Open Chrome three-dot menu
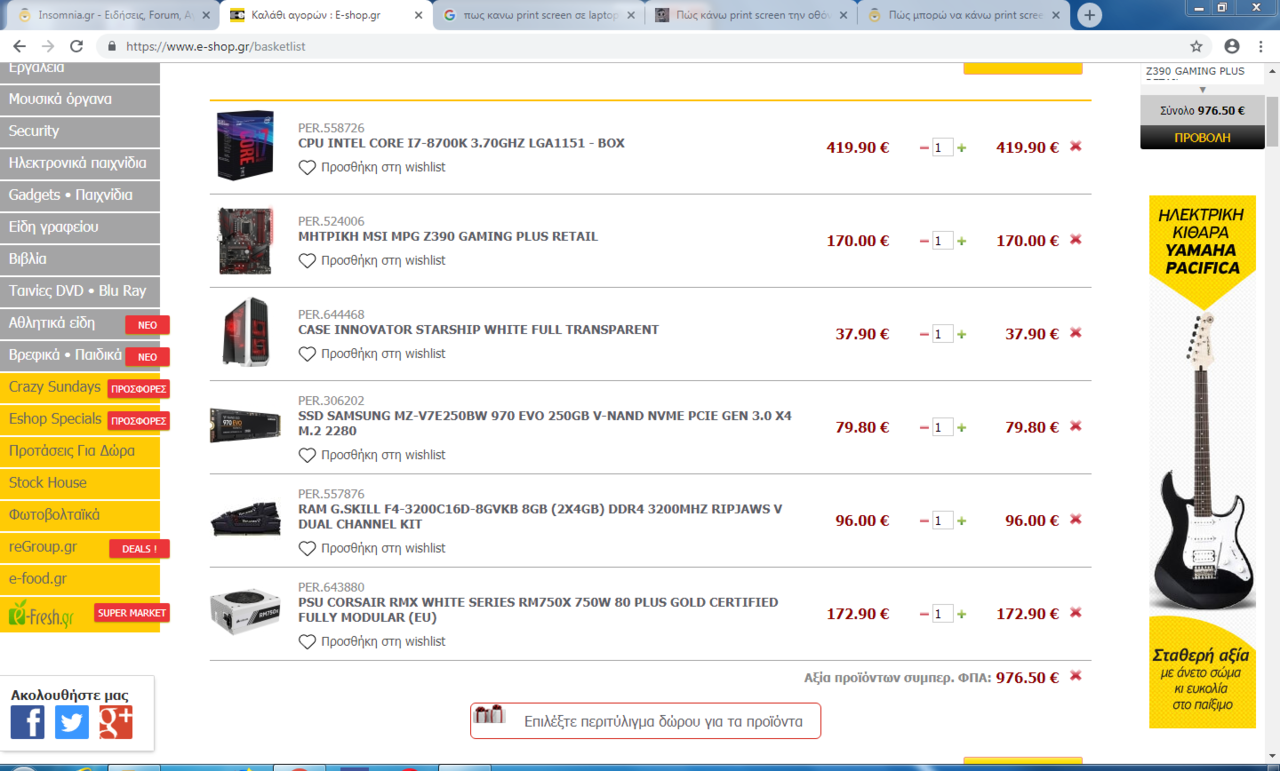 click(1262, 46)
